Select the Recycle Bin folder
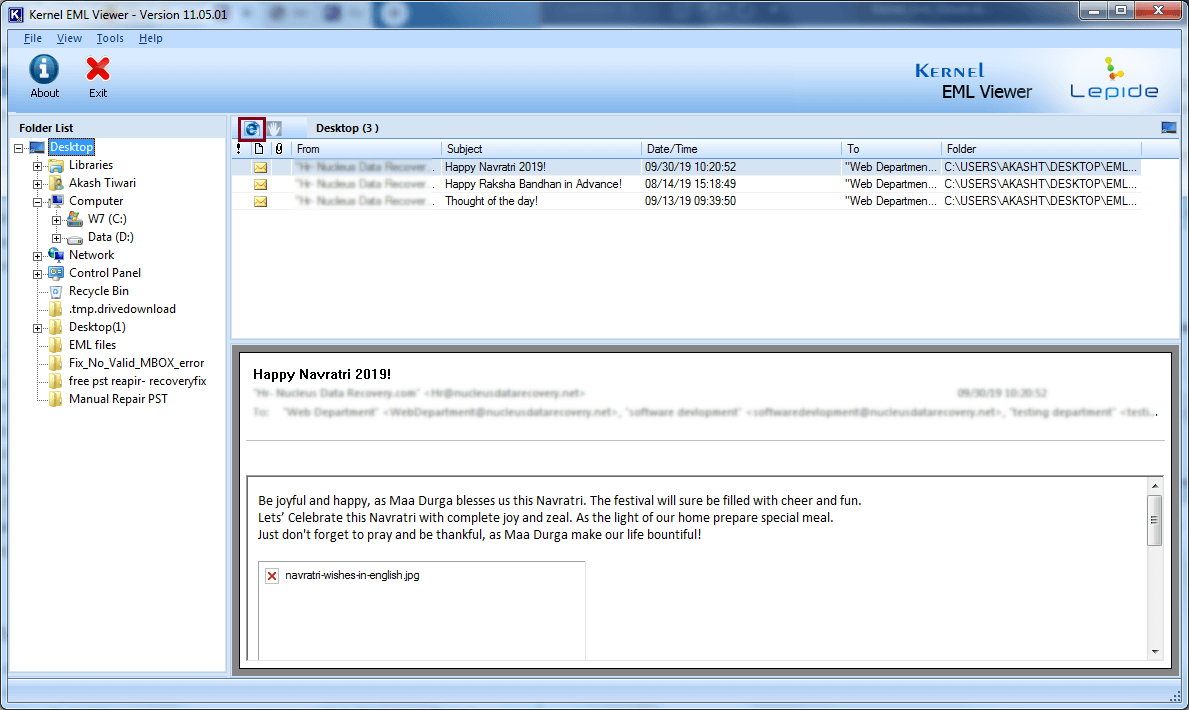The width and height of the screenshot is (1189, 710). click(x=98, y=291)
